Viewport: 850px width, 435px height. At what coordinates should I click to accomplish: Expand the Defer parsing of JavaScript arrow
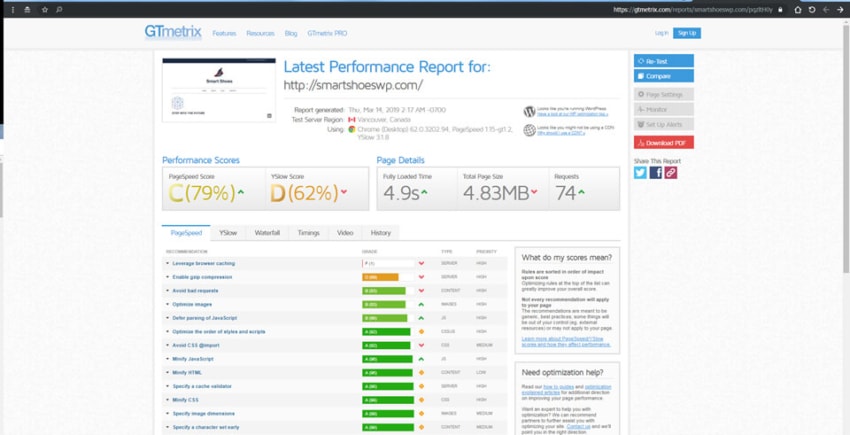coord(168,318)
